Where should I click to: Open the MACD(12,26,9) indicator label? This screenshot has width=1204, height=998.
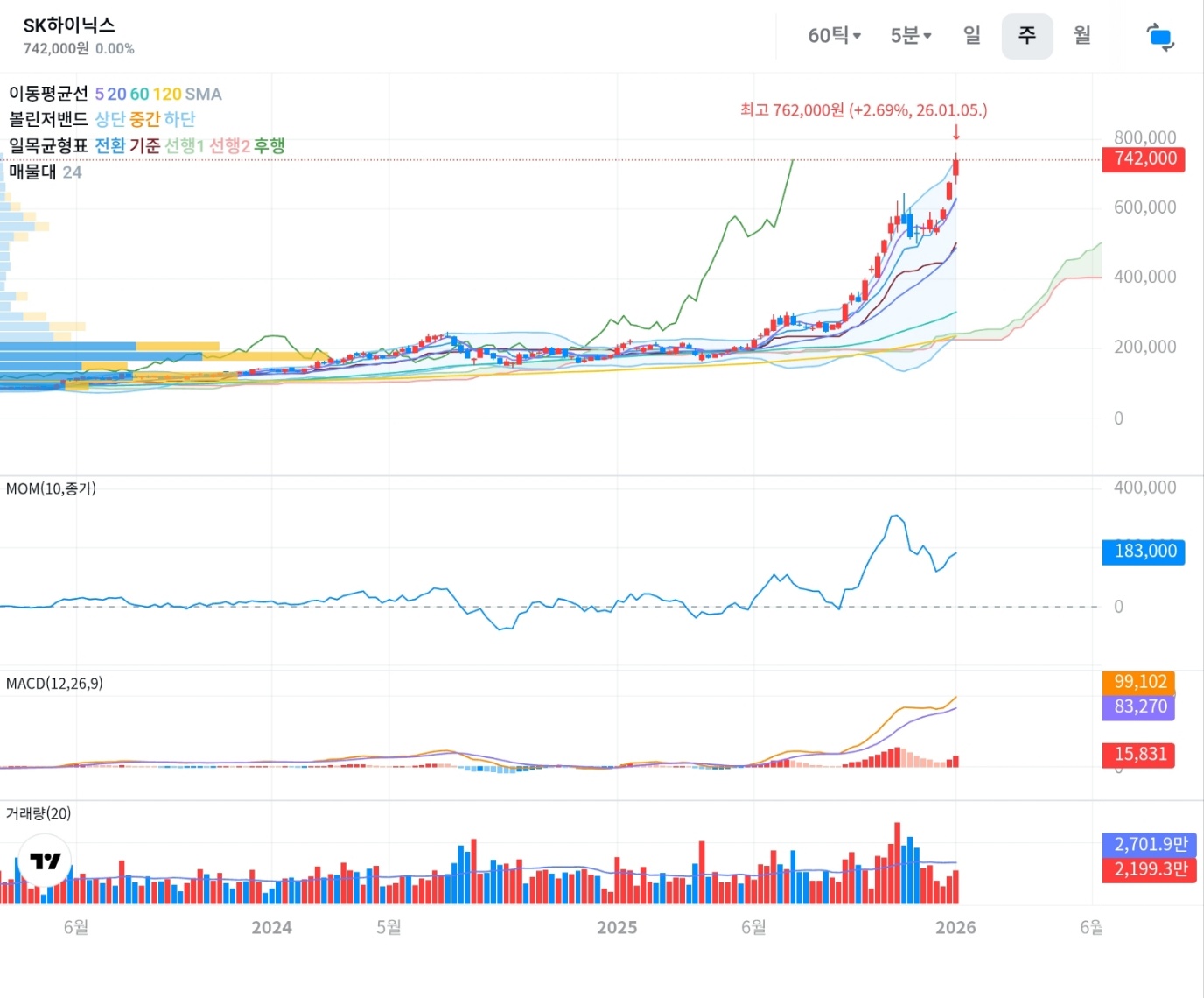pyautogui.click(x=54, y=683)
